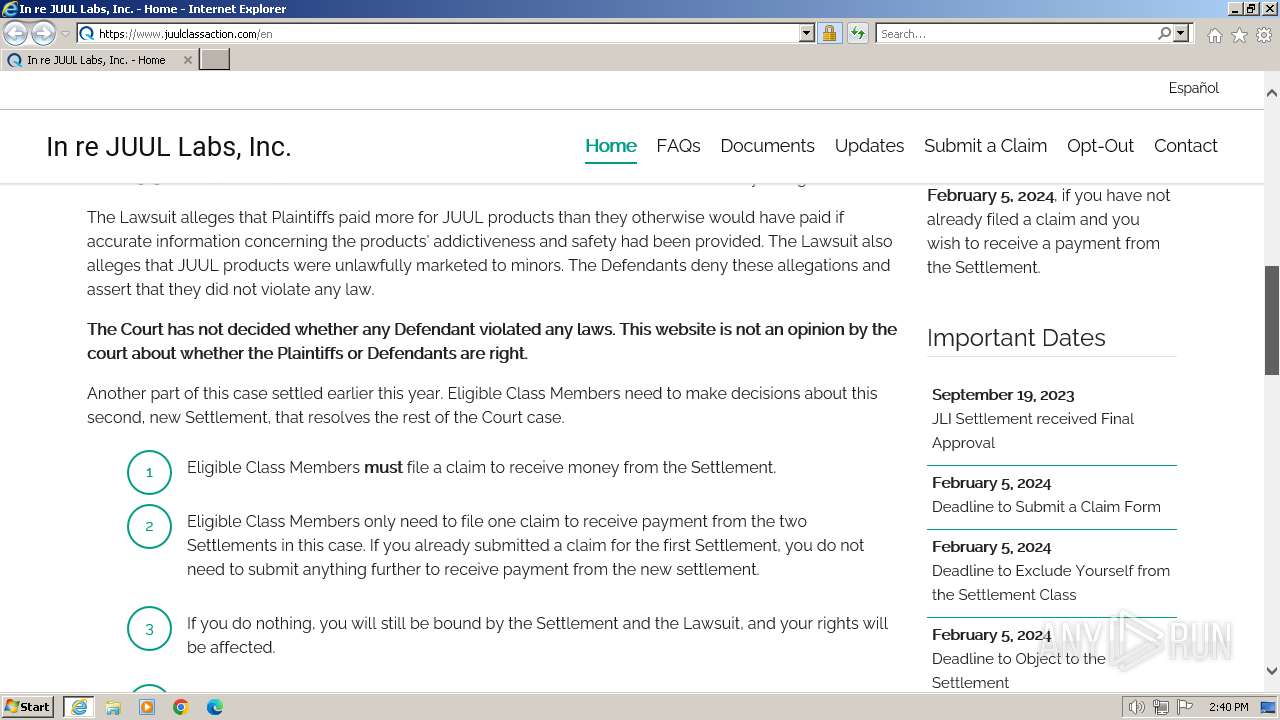
Task: Click the search magnifier icon
Action: point(1164,33)
